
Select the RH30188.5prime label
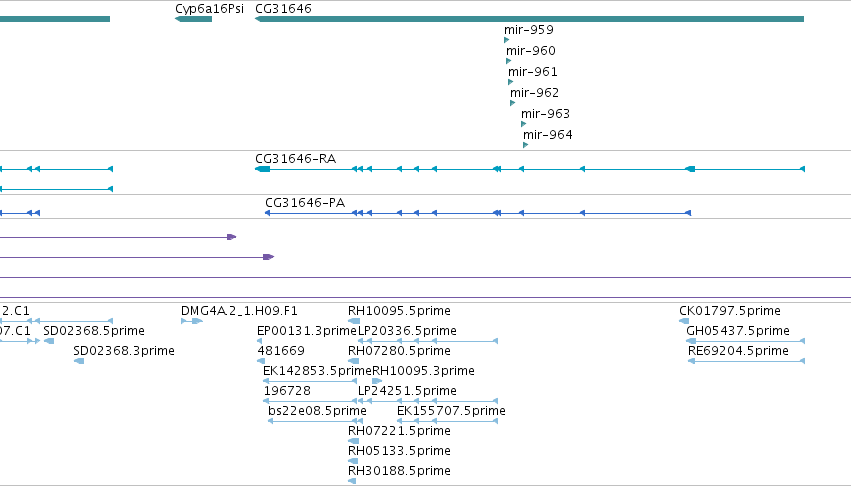pos(399,471)
